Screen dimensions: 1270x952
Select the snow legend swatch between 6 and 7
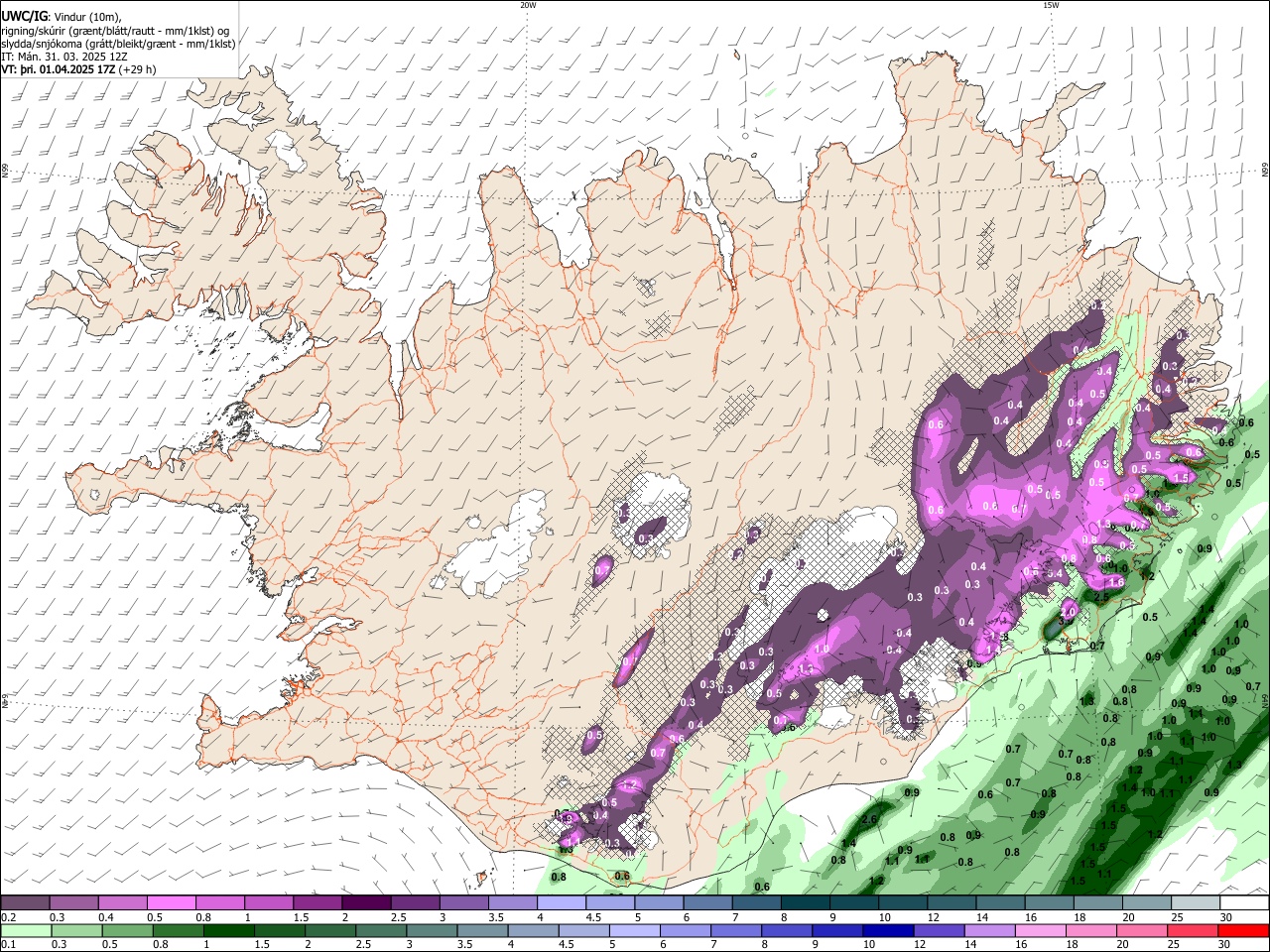(x=706, y=902)
